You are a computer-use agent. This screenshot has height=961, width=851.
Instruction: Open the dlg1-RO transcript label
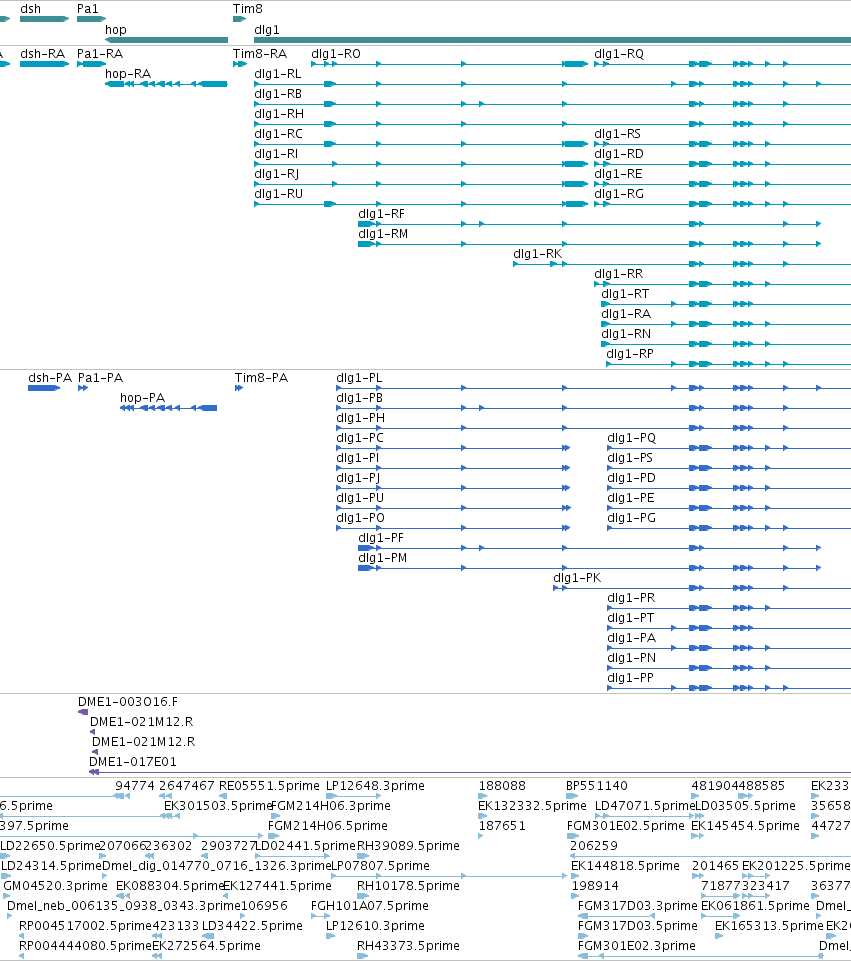(336, 54)
